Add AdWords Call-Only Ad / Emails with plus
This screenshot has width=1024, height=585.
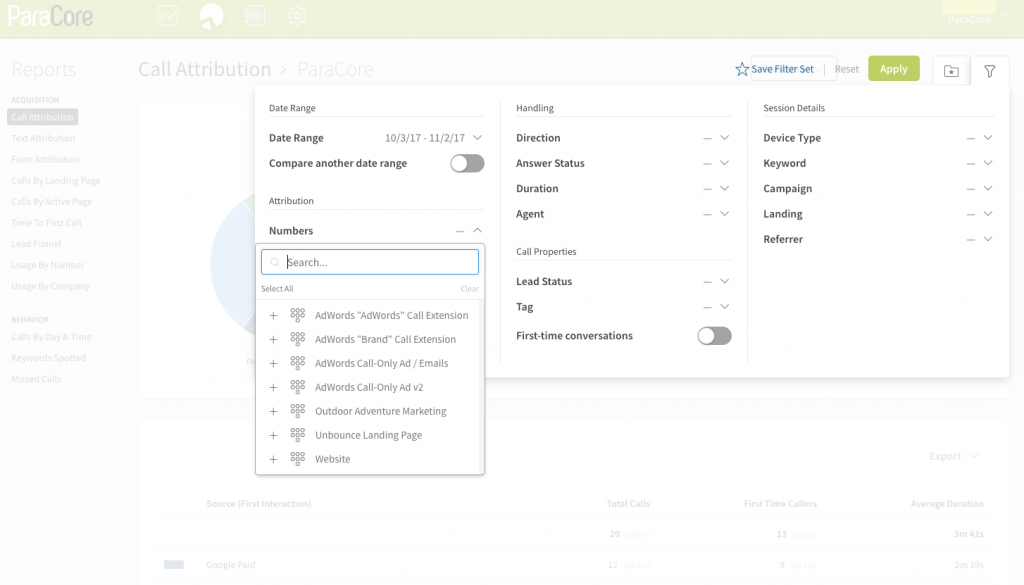click(x=274, y=364)
